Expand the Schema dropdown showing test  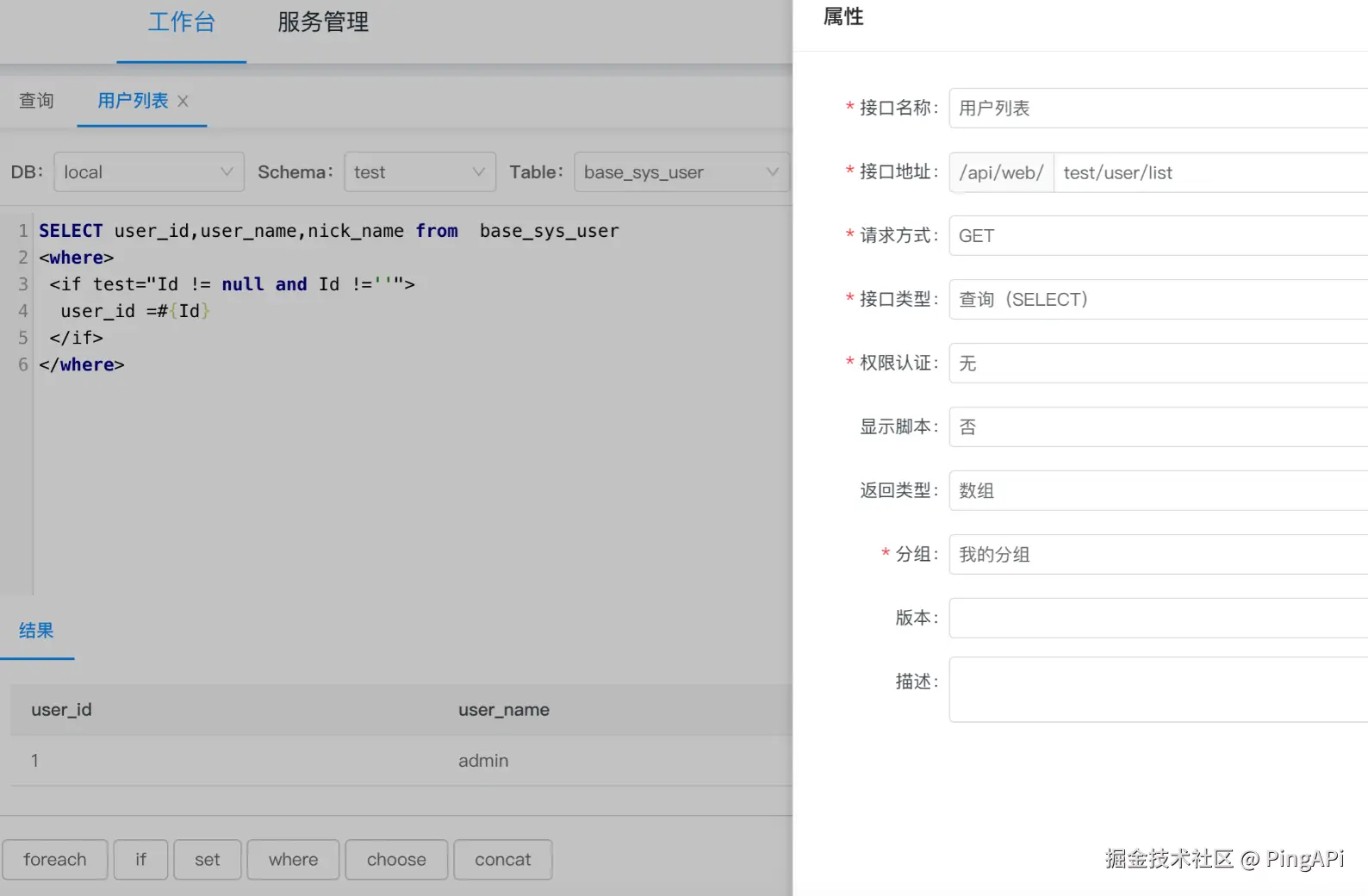[420, 172]
